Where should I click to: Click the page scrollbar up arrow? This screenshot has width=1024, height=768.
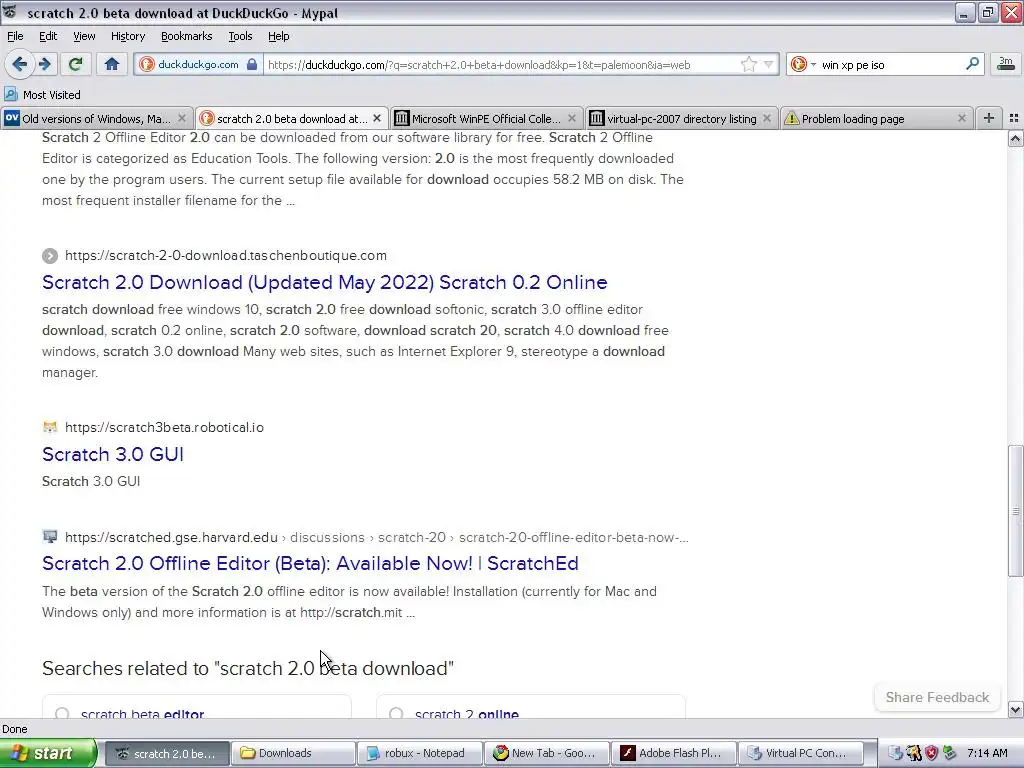(x=1015, y=138)
